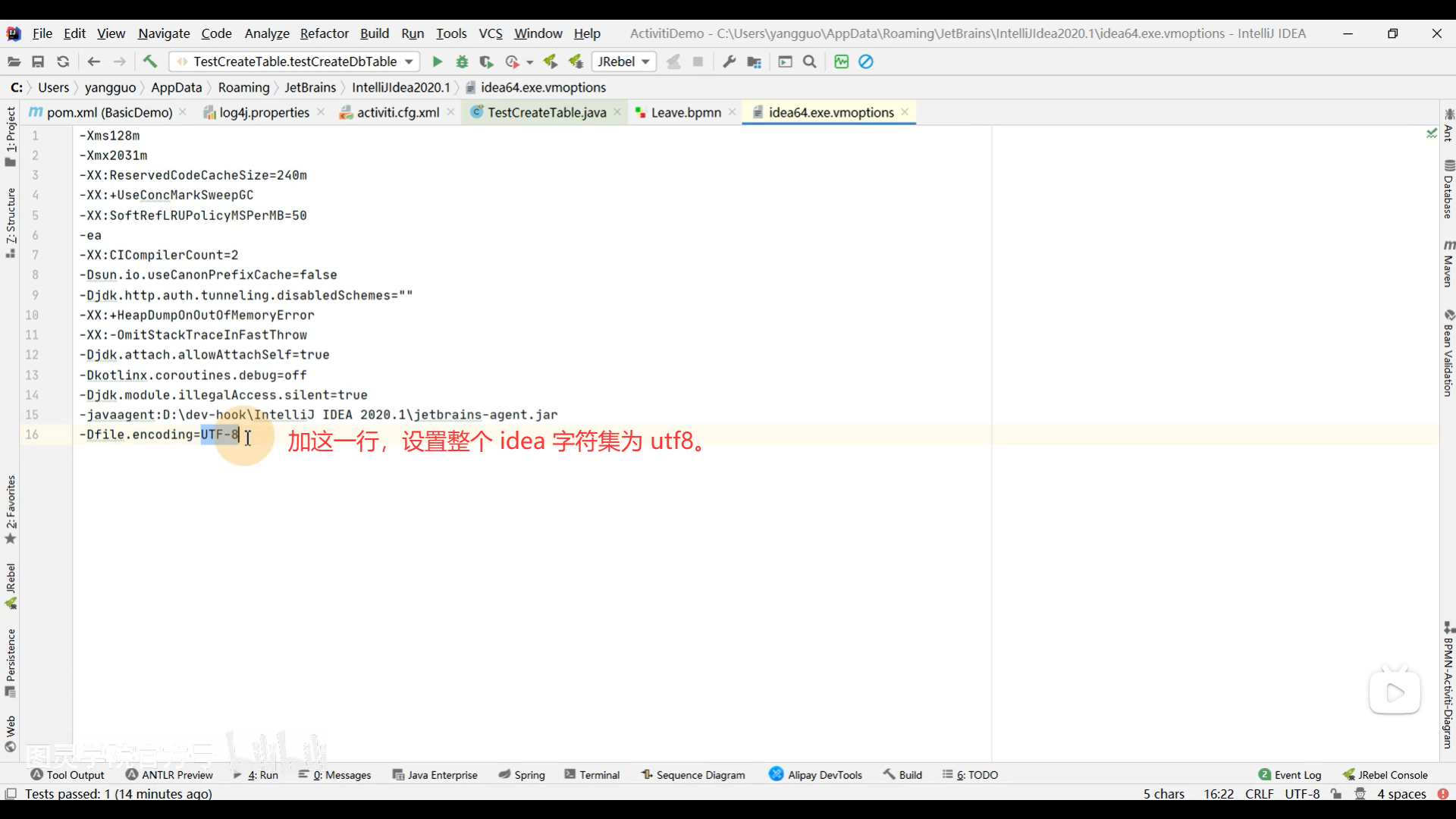Open the Event Log from the status bar
Screen dimensions: 1456x819
(1298, 774)
